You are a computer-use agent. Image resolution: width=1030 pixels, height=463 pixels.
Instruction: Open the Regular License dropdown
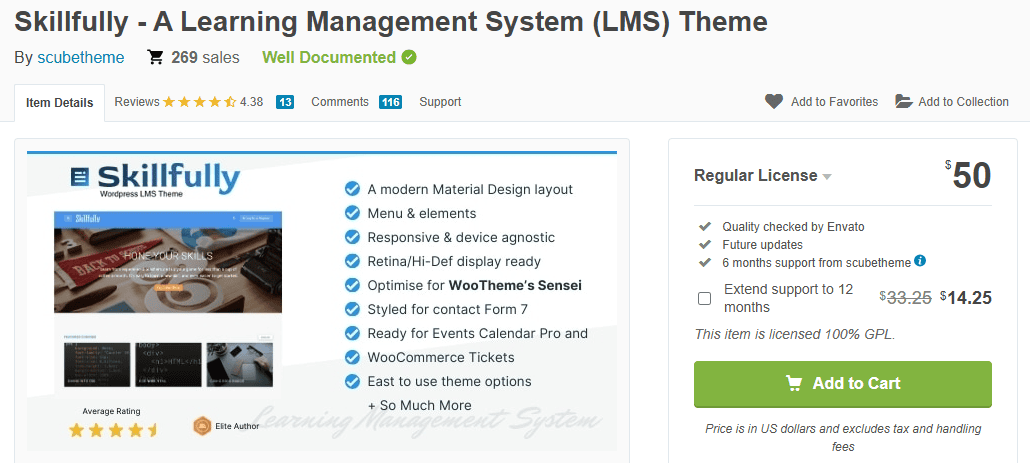point(763,175)
